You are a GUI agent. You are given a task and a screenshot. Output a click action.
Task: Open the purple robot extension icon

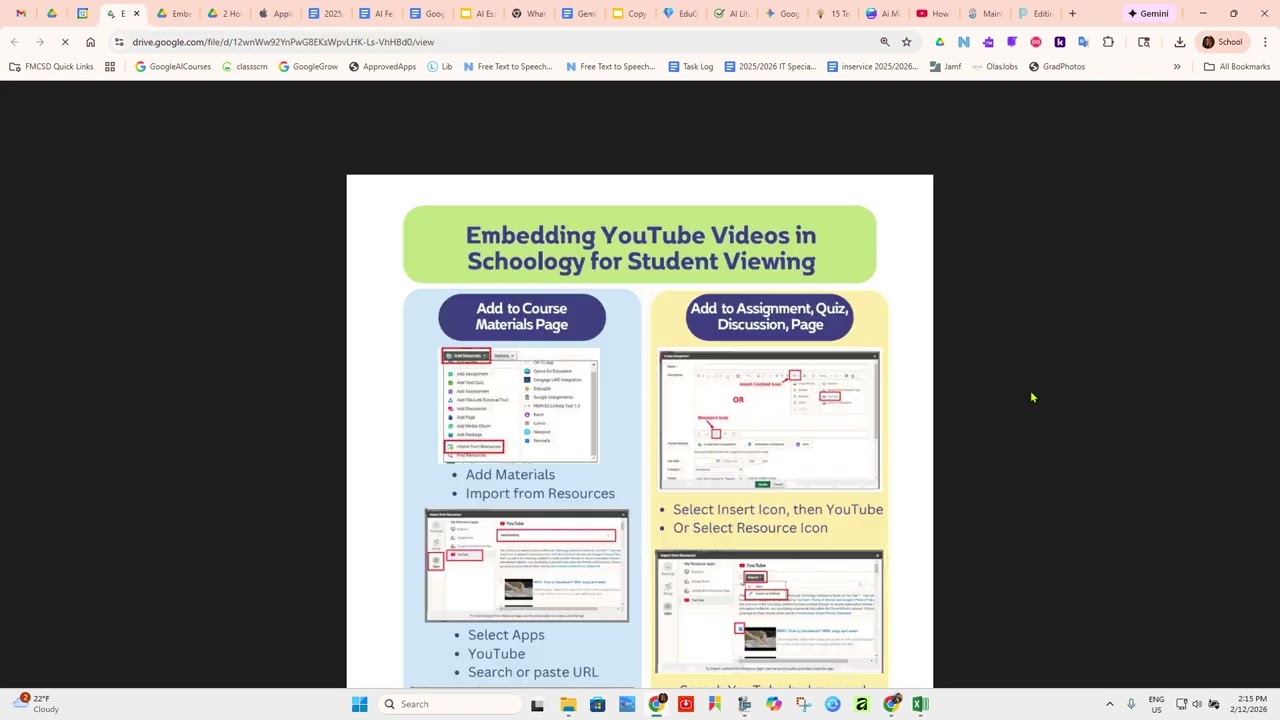(988, 42)
